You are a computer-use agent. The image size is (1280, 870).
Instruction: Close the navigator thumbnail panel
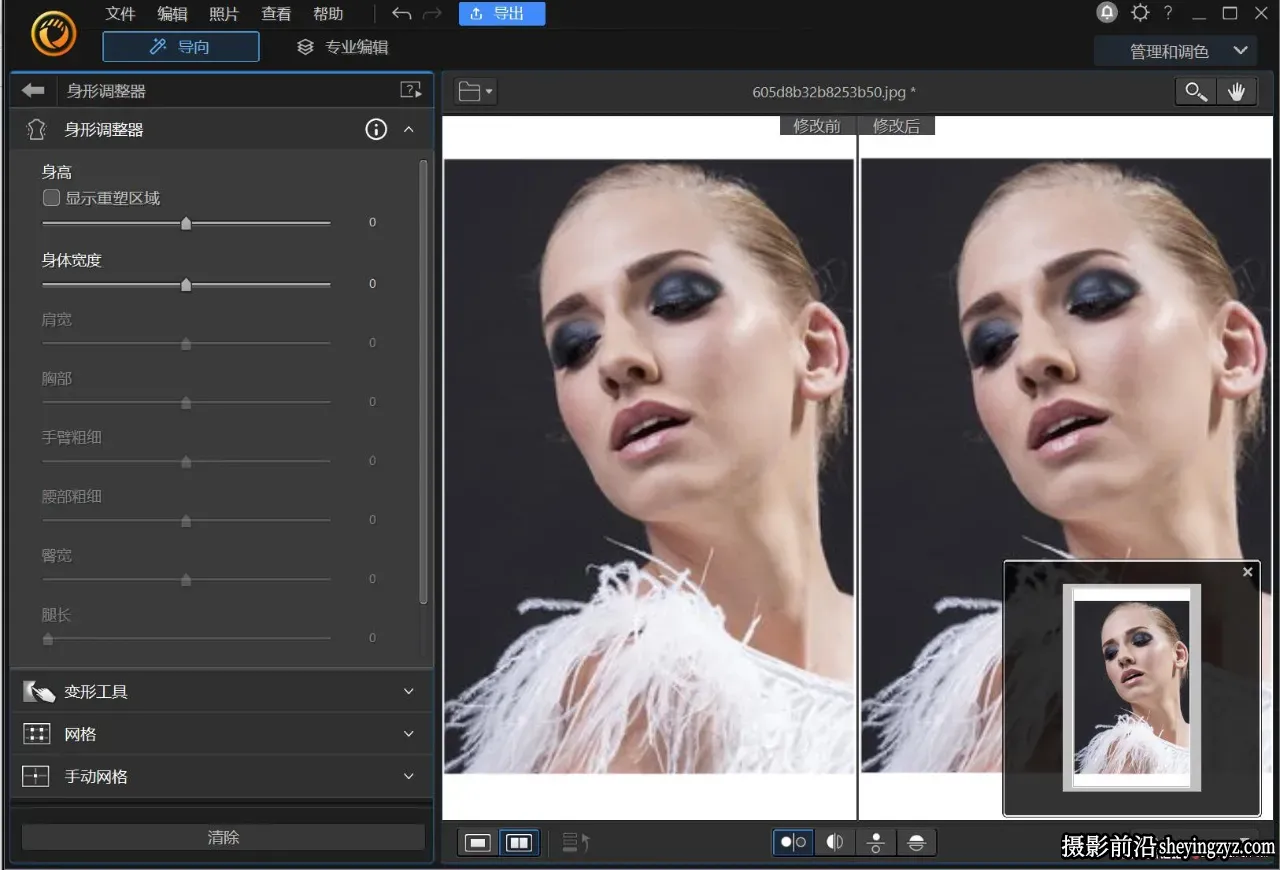[x=1247, y=572]
